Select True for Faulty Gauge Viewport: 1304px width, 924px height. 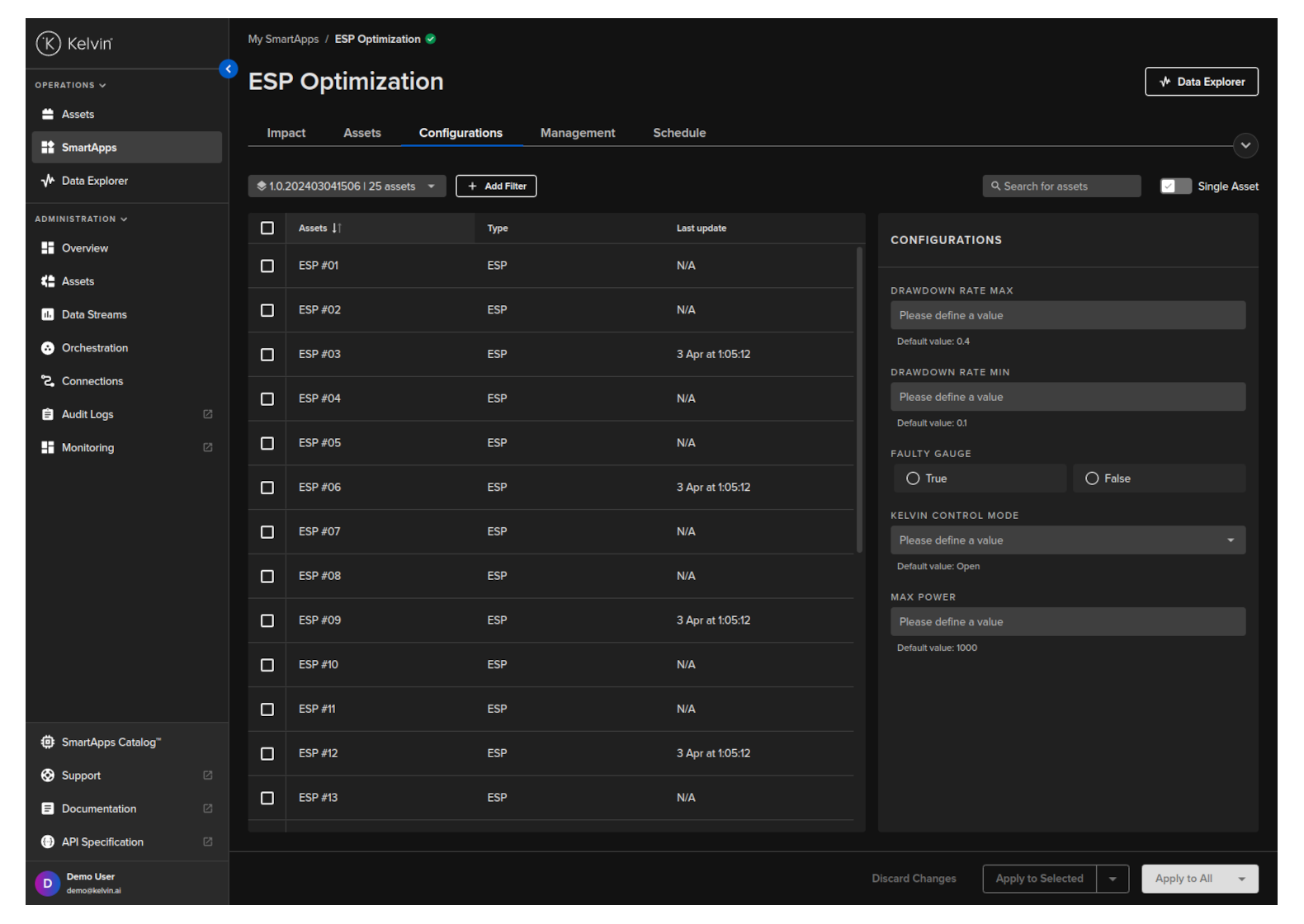click(913, 478)
